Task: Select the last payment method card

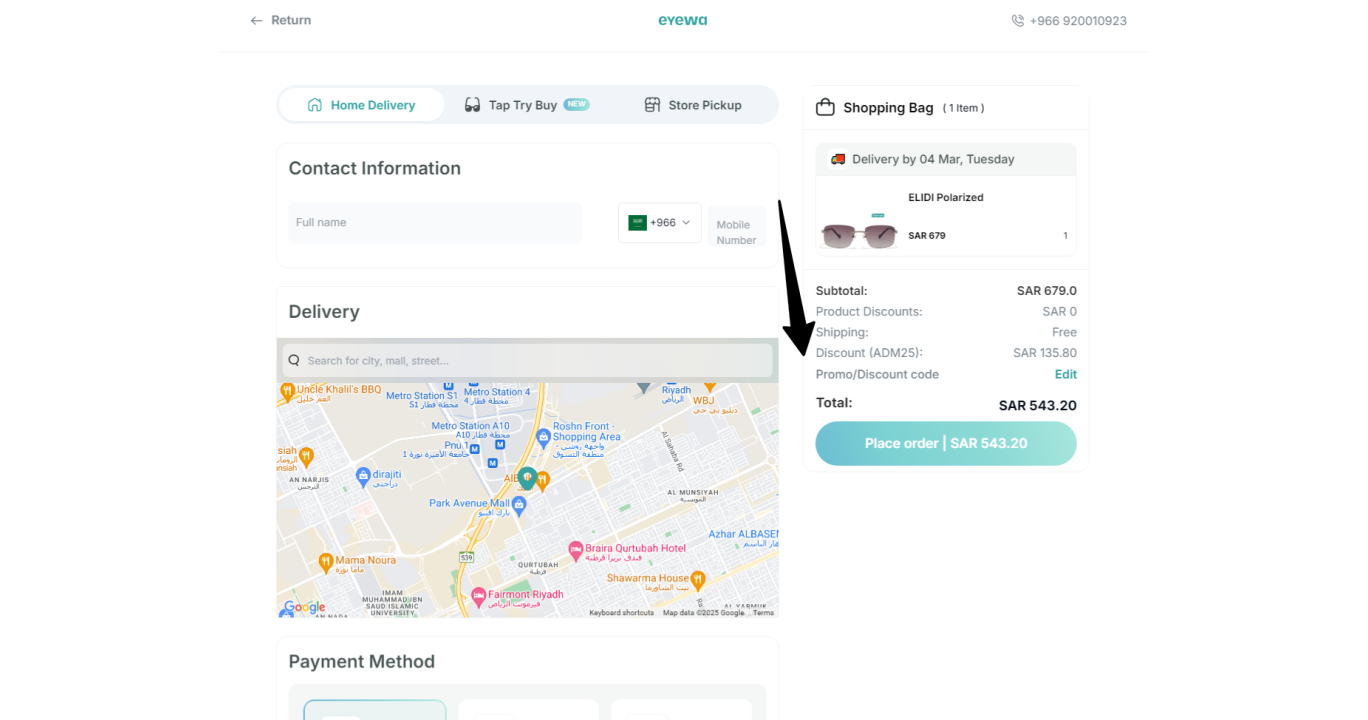Action: click(681, 710)
